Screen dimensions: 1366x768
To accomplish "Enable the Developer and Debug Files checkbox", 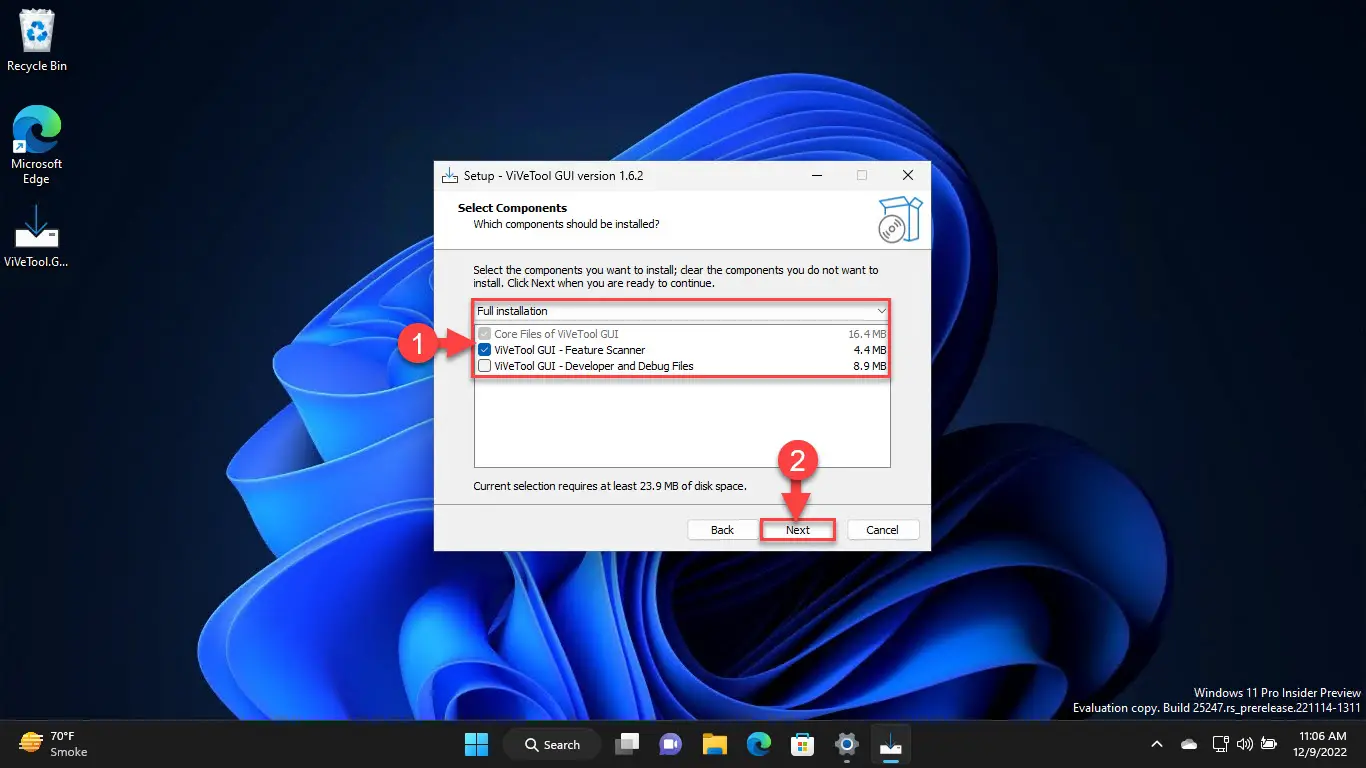I will pos(485,366).
